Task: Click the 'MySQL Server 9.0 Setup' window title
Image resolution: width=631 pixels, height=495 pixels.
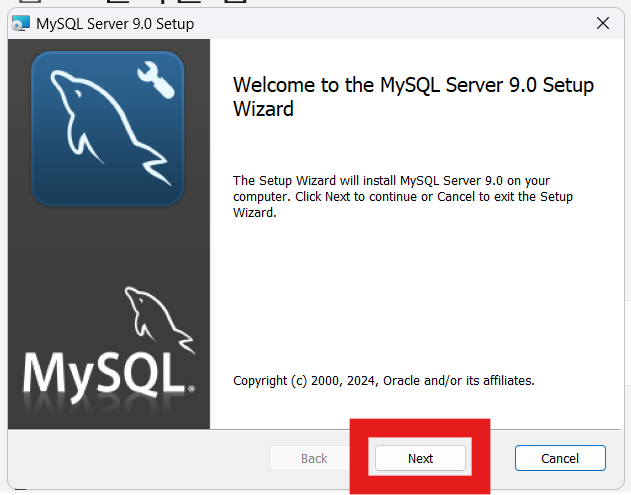Action: coord(115,24)
